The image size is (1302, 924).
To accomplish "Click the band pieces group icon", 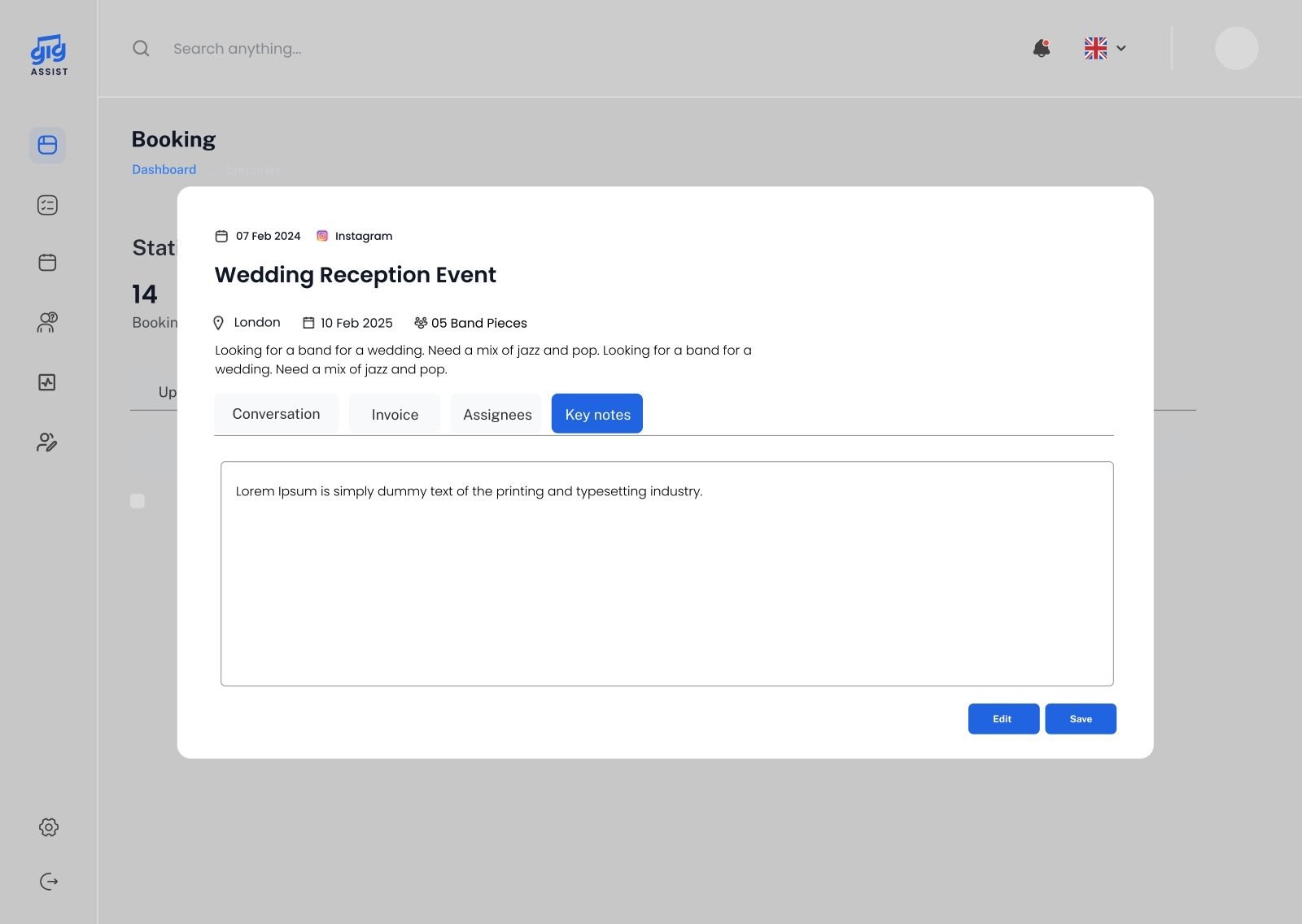I will click(421, 323).
